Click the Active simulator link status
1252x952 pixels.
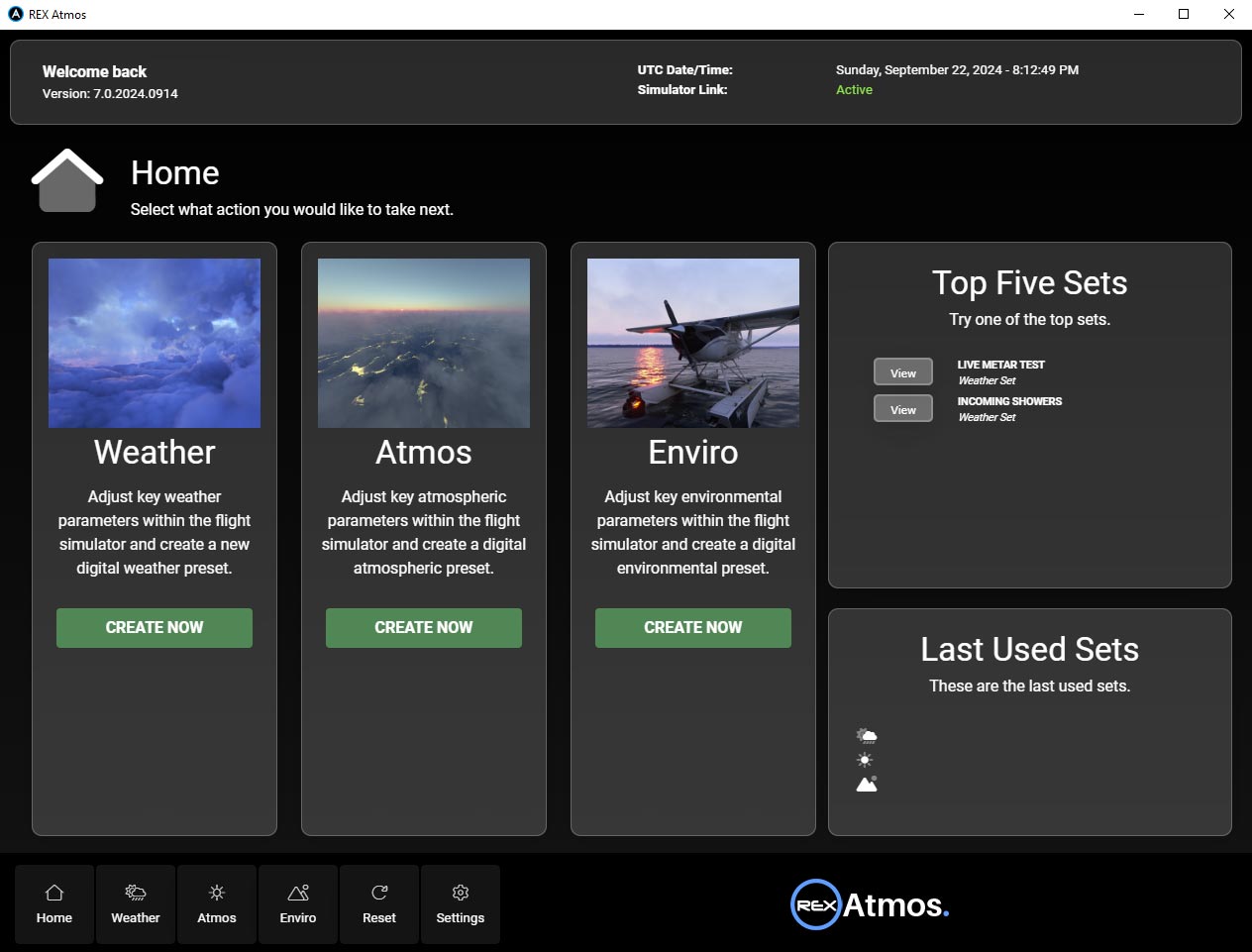(854, 89)
